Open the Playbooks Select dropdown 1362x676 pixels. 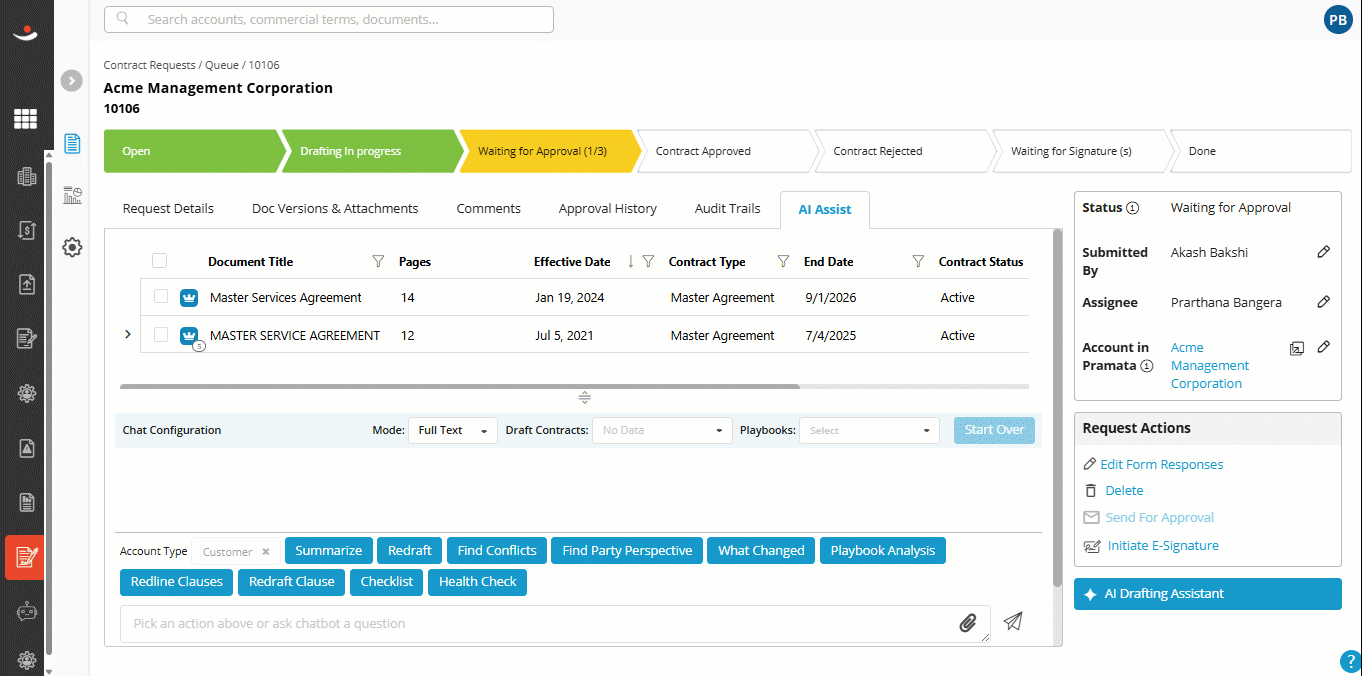pyautogui.click(x=869, y=430)
